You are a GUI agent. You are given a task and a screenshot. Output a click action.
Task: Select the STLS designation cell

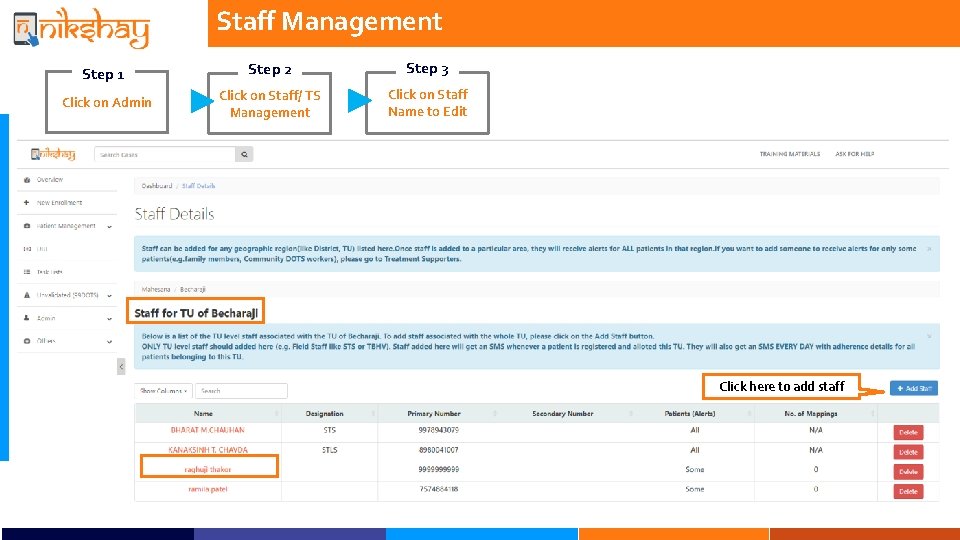tap(329, 450)
